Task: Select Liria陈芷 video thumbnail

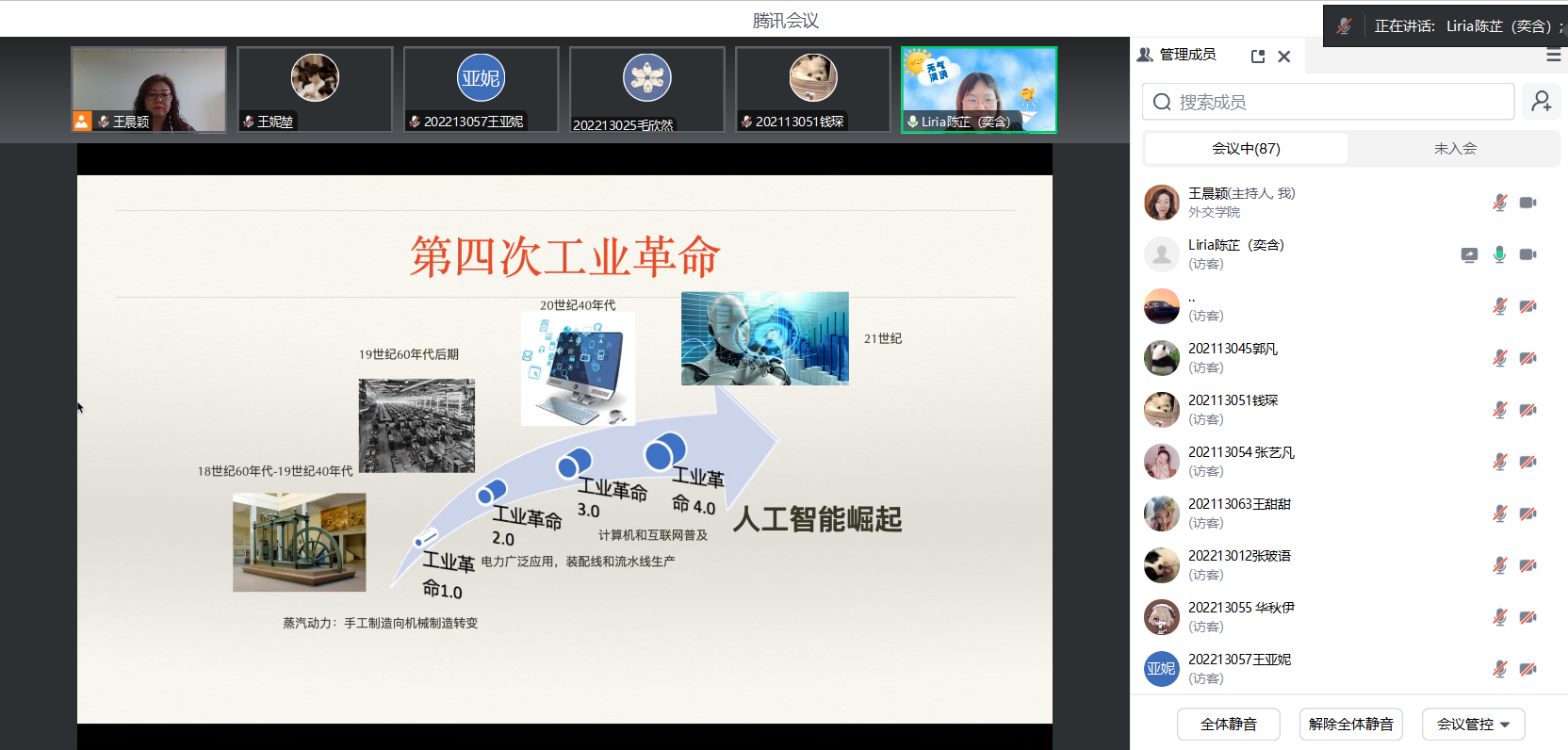Action: [x=978, y=90]
